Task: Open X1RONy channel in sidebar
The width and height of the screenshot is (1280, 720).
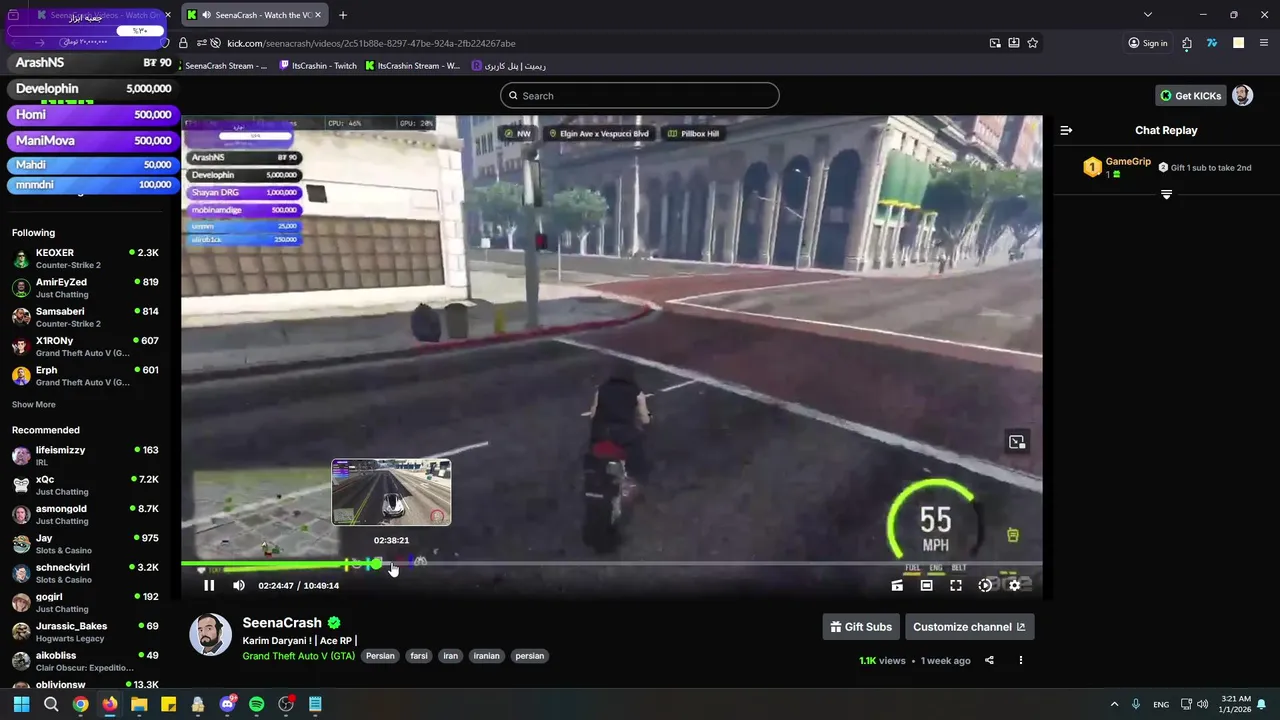Action: pos(85,347)
